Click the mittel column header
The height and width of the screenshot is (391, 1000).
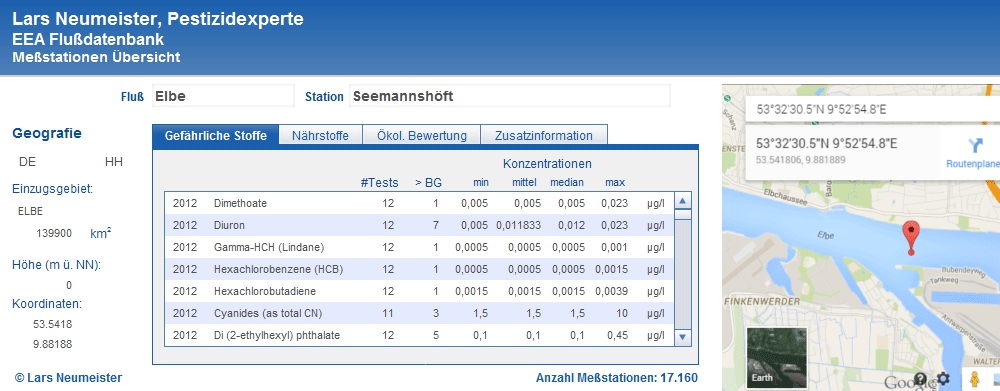524,182
